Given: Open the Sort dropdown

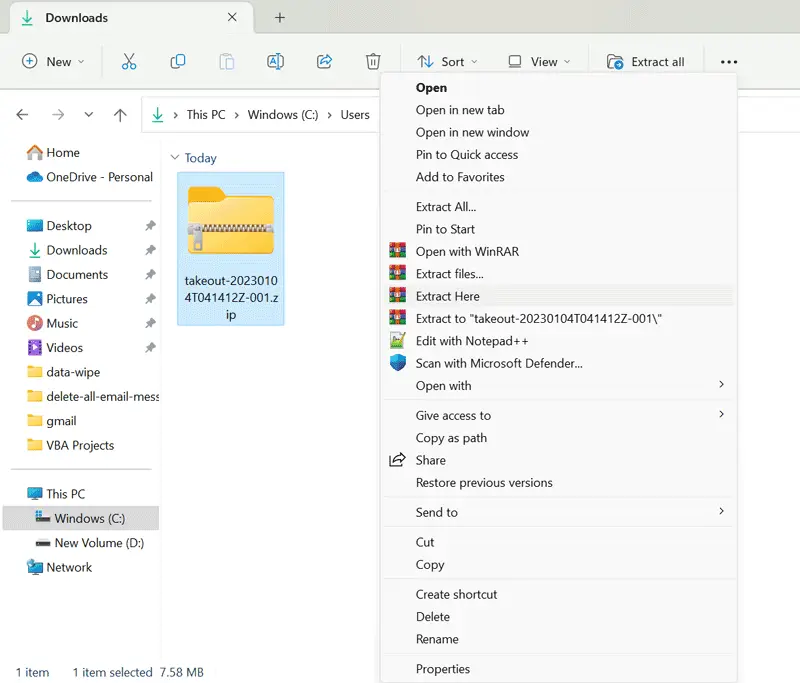Looking at the screenshot, I should tap(447, 62).
